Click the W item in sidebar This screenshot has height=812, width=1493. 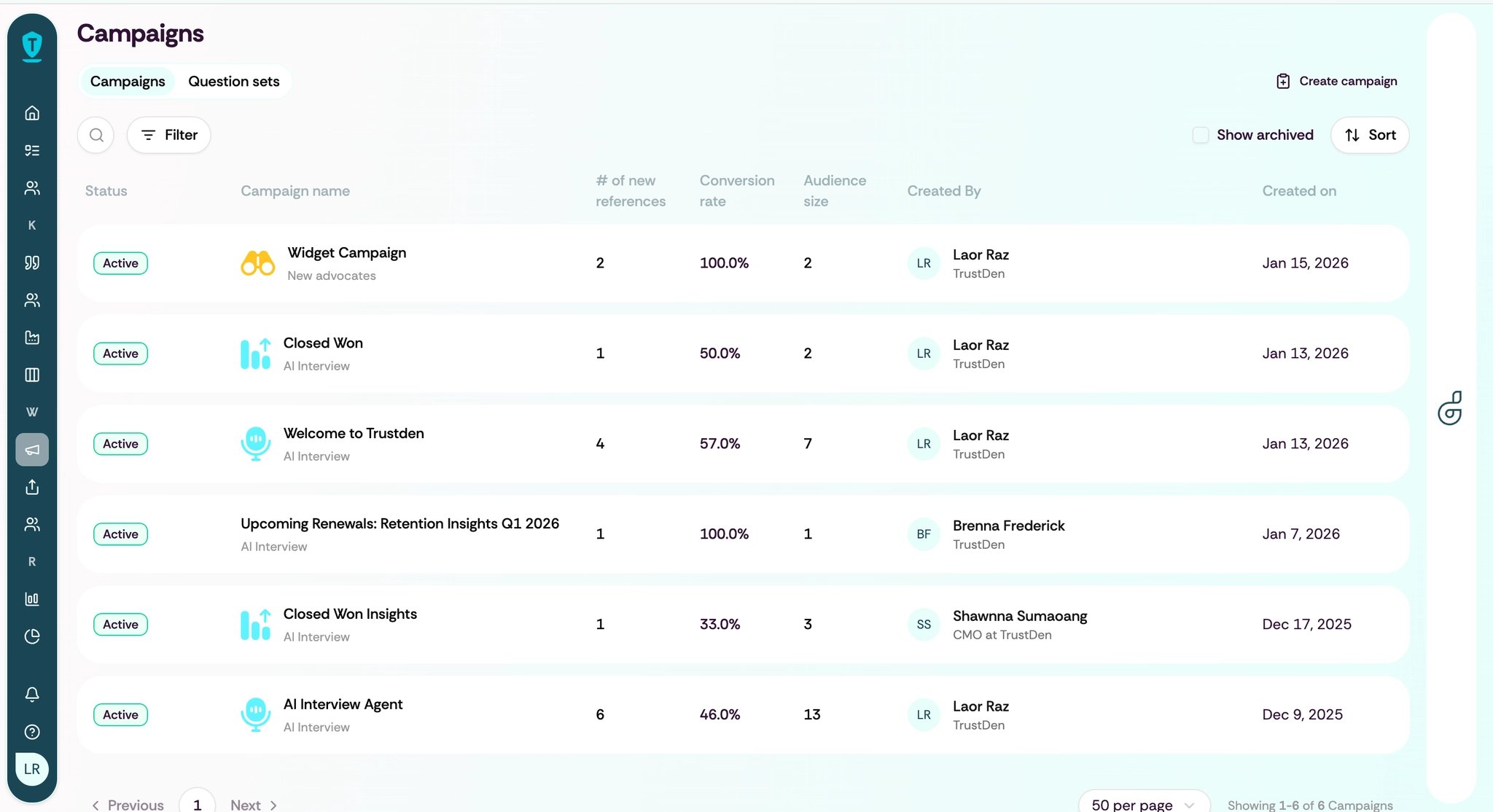32,412
